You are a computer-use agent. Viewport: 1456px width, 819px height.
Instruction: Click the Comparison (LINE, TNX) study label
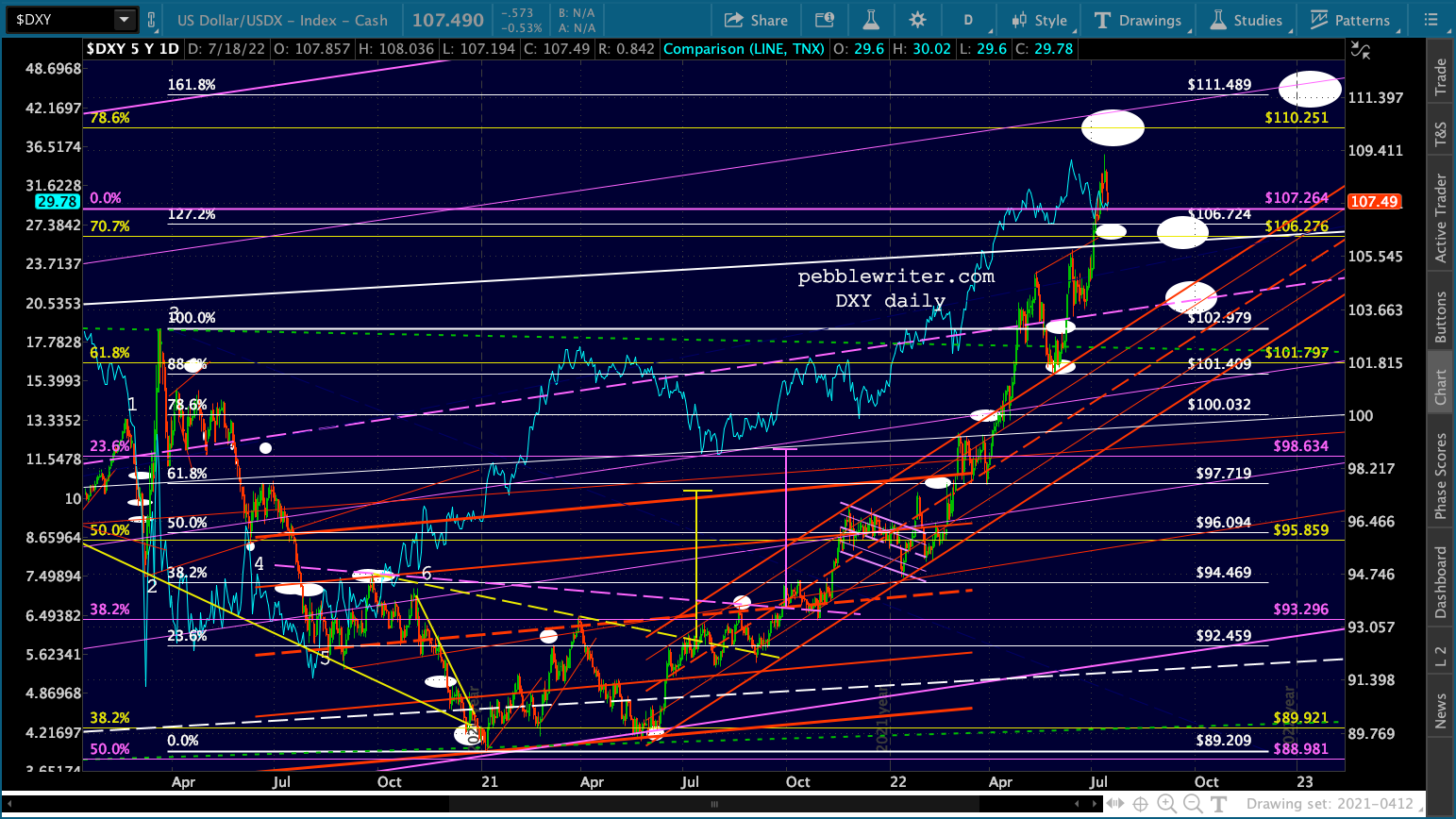(x=744, y=49)
